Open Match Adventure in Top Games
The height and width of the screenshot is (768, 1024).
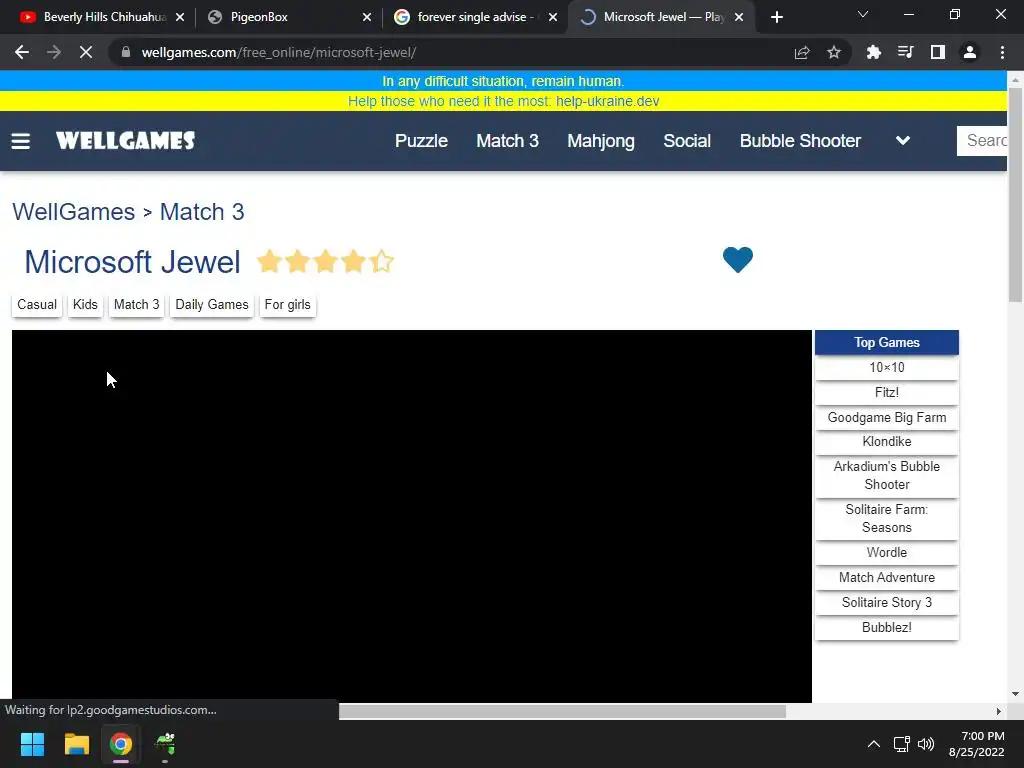point(887,577)
